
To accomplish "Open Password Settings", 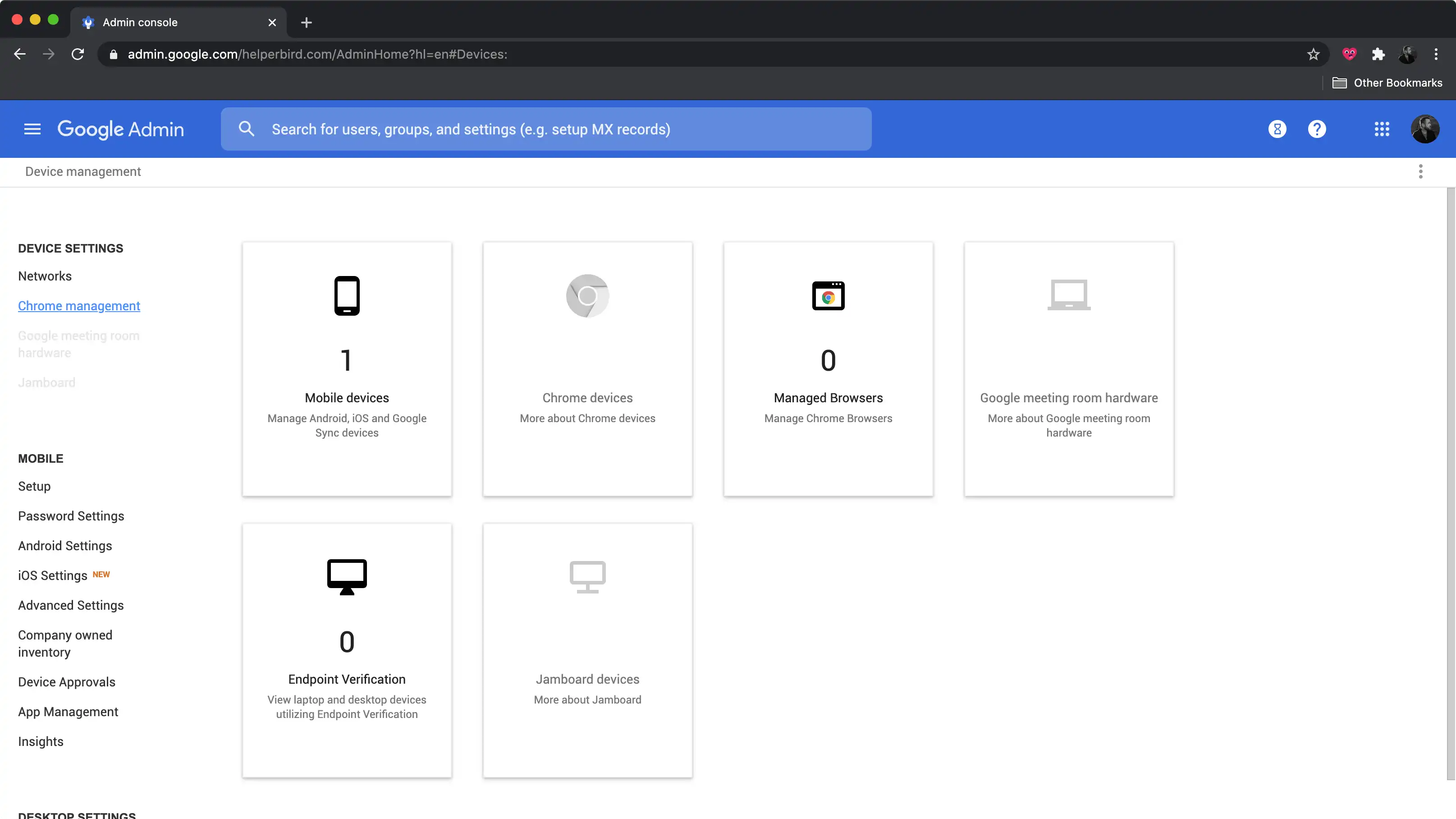I will point(71,516).
